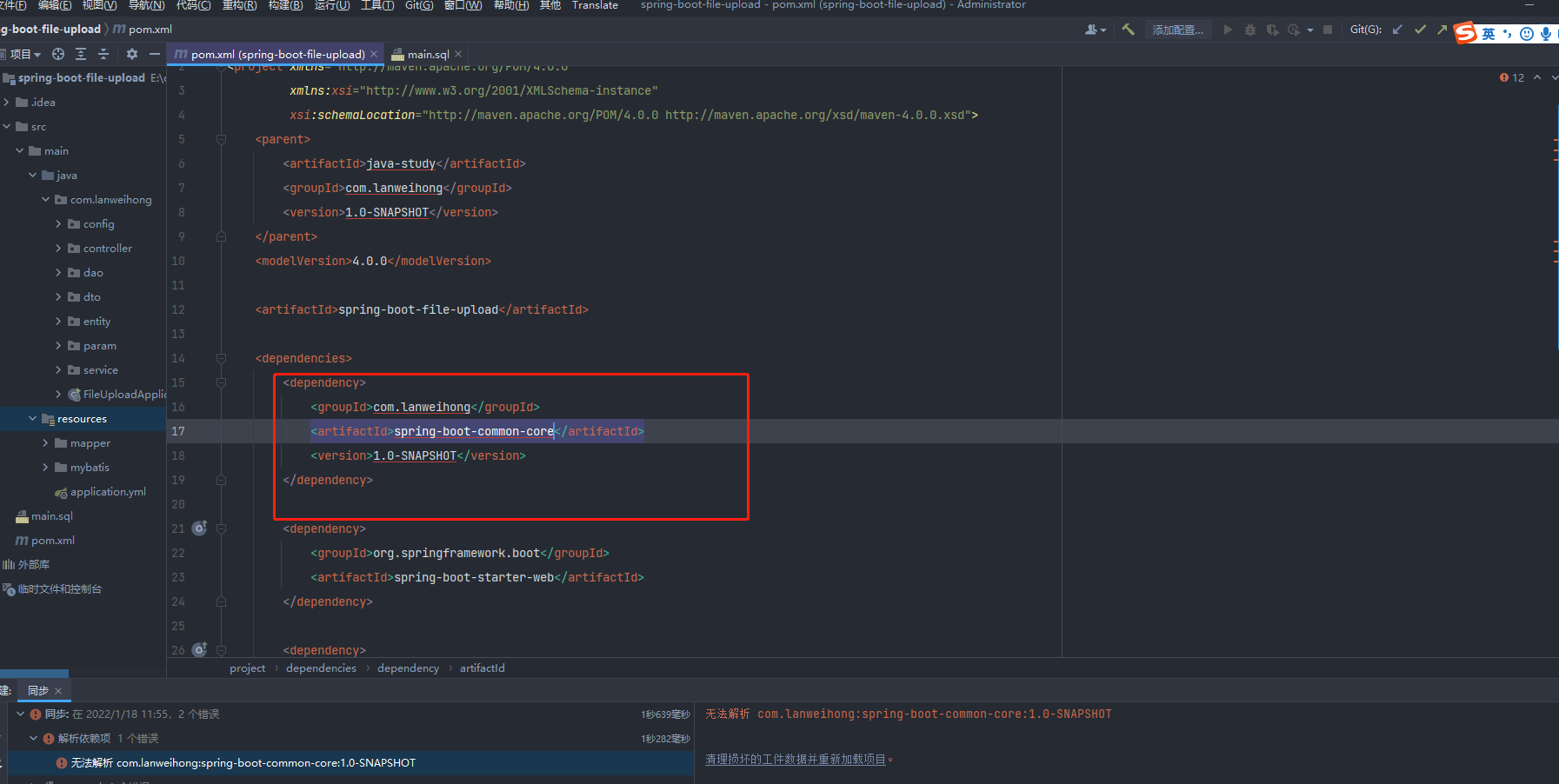The image size is (1559, 784).
Task: Open the 导航(N) menu
Action: [x=146, y=5]
